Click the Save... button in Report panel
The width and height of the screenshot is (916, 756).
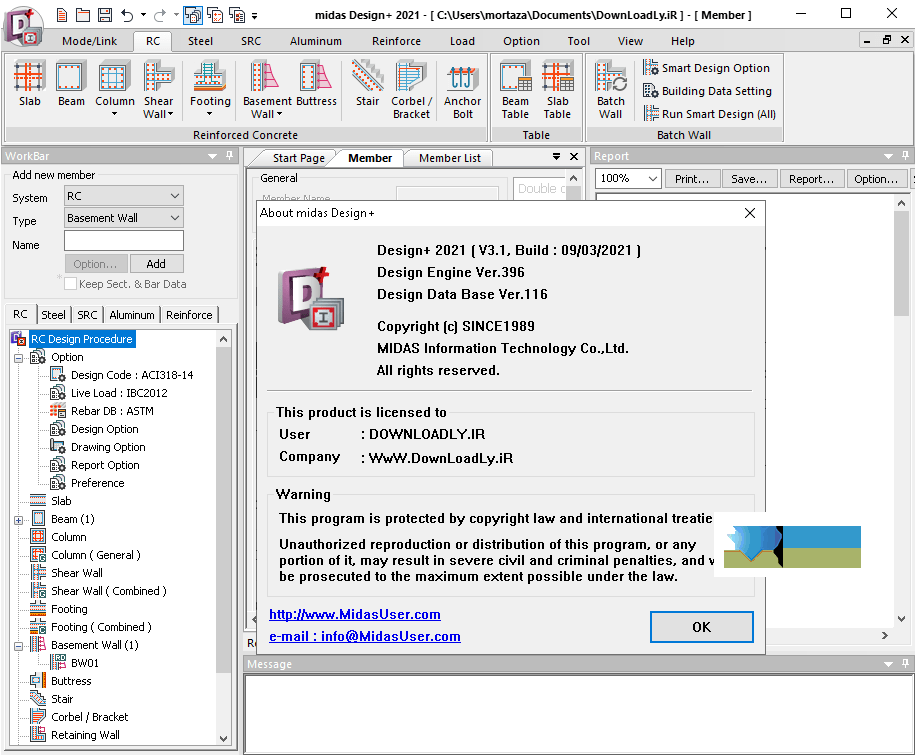pyautogui.click(x=749, y=179)
